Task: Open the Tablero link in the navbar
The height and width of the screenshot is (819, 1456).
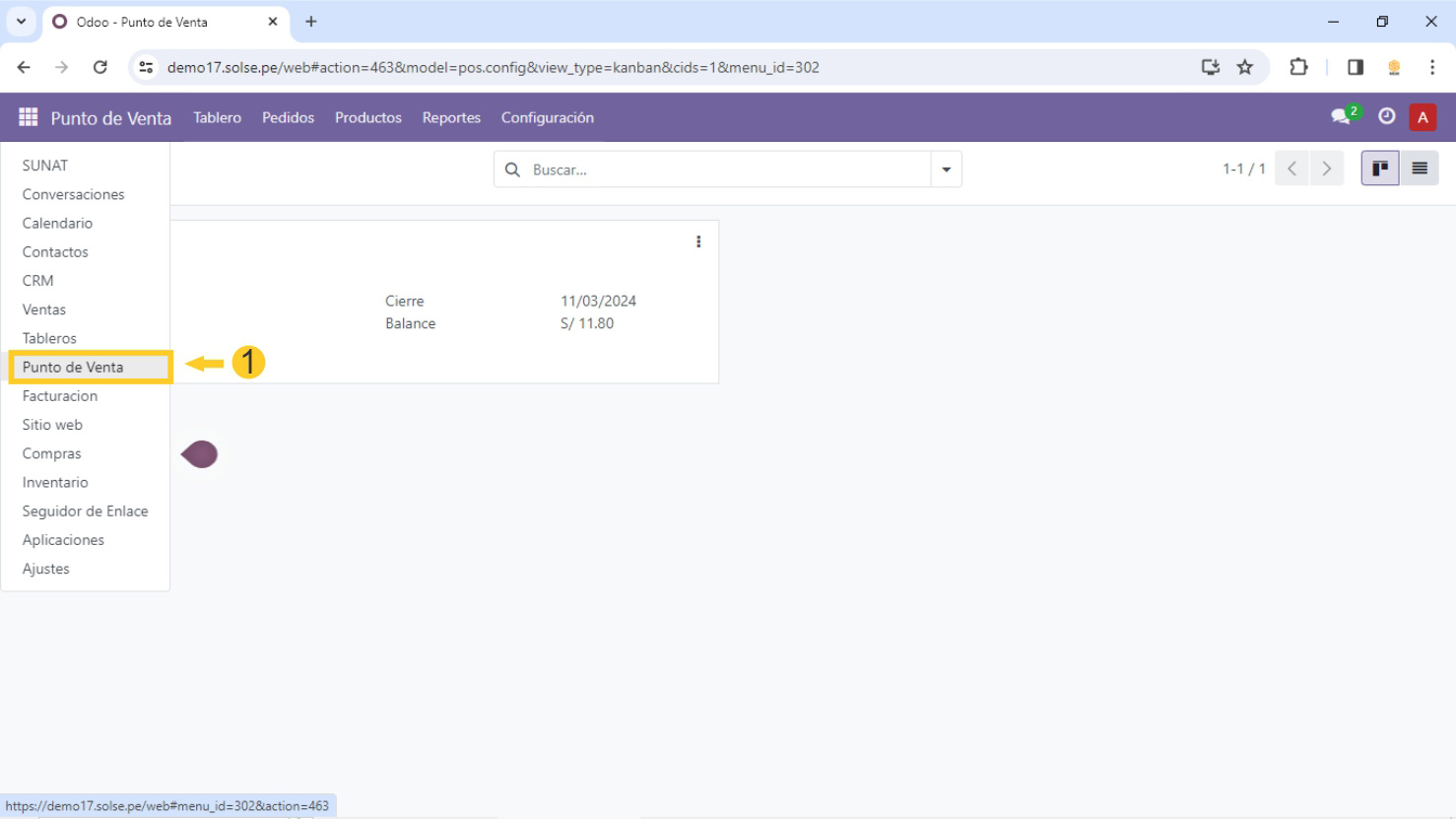Action: 217,117
